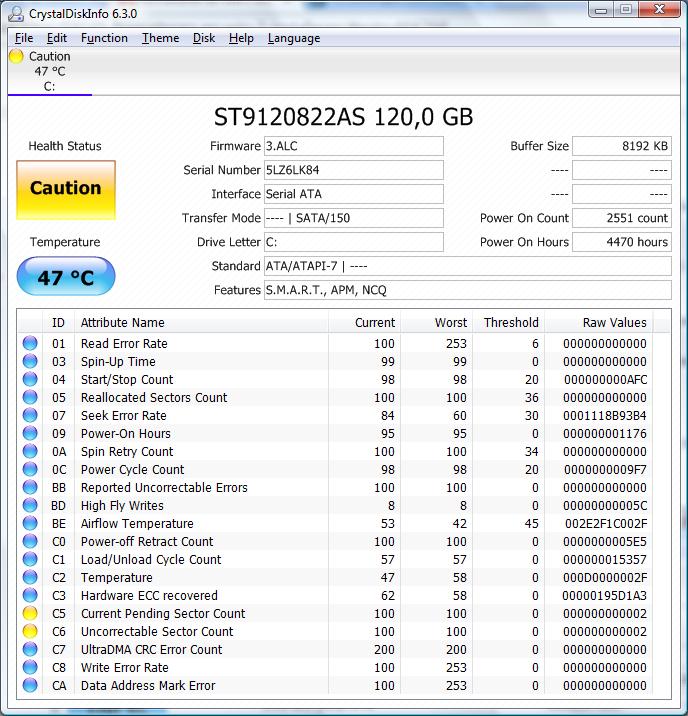688x716 pixels.
Task: Click the ID column header
Action: 58,322
